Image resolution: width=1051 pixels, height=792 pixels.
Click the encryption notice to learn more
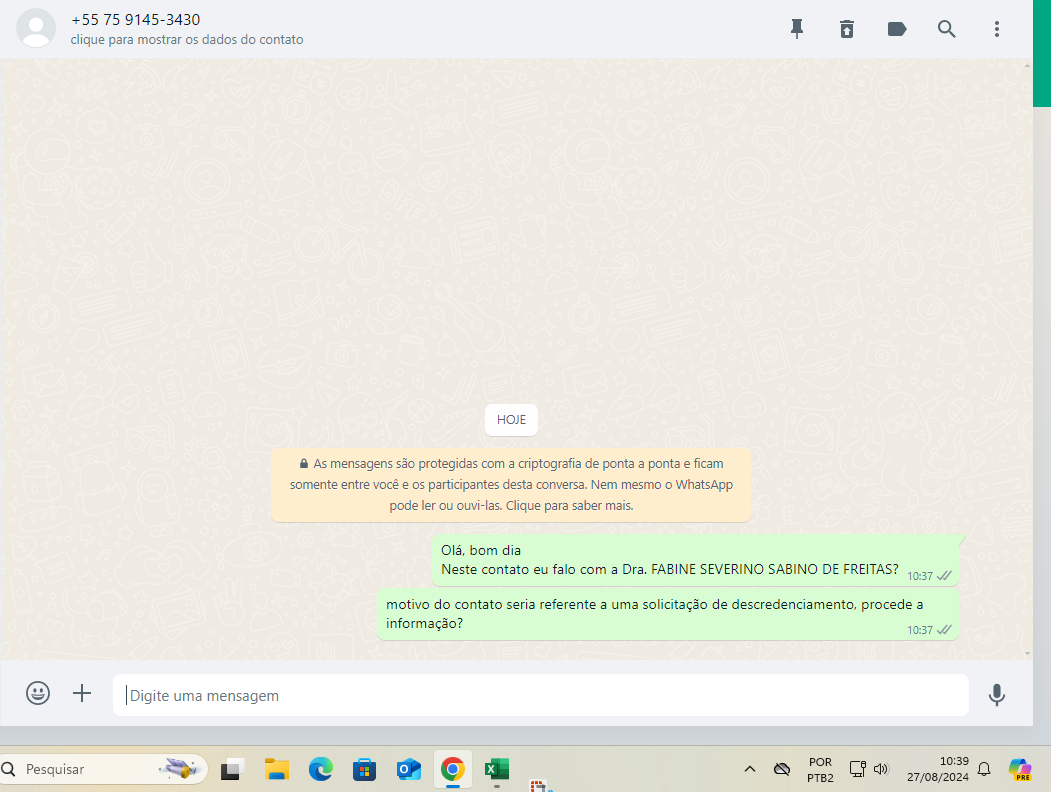(511, 484)
